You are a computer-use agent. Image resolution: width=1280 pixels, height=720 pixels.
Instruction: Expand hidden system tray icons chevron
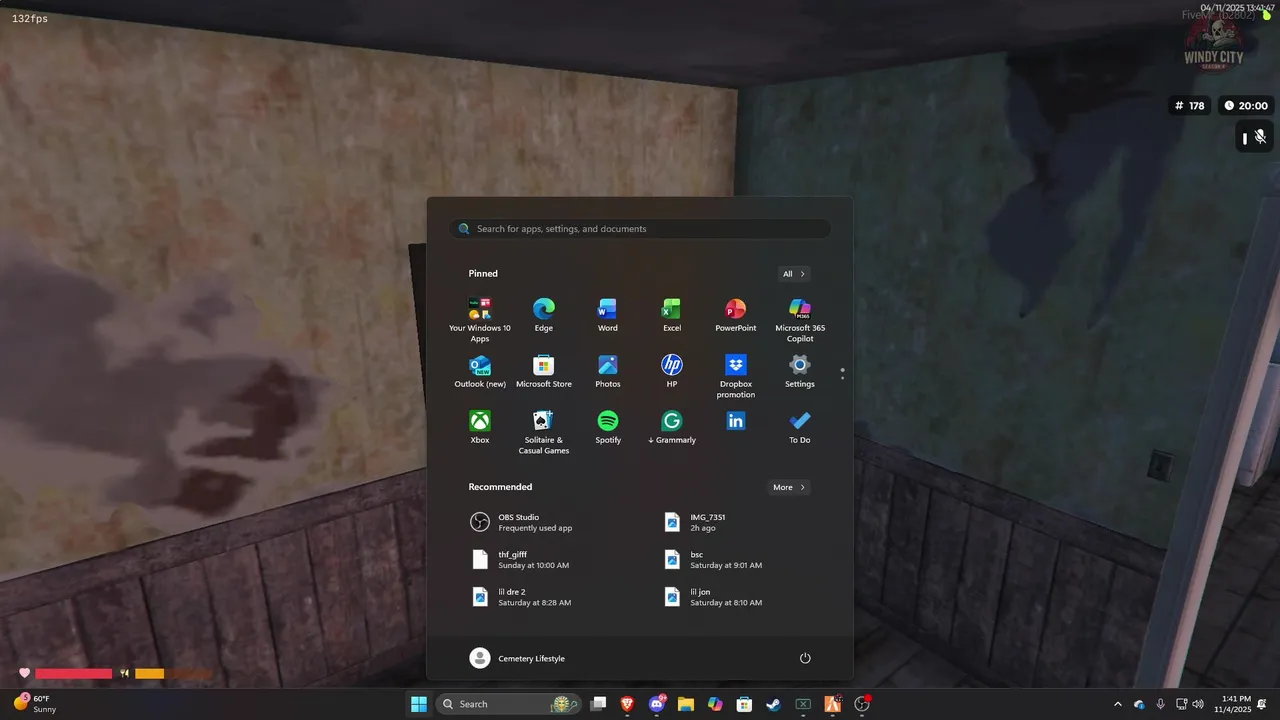coord(1118,704)
